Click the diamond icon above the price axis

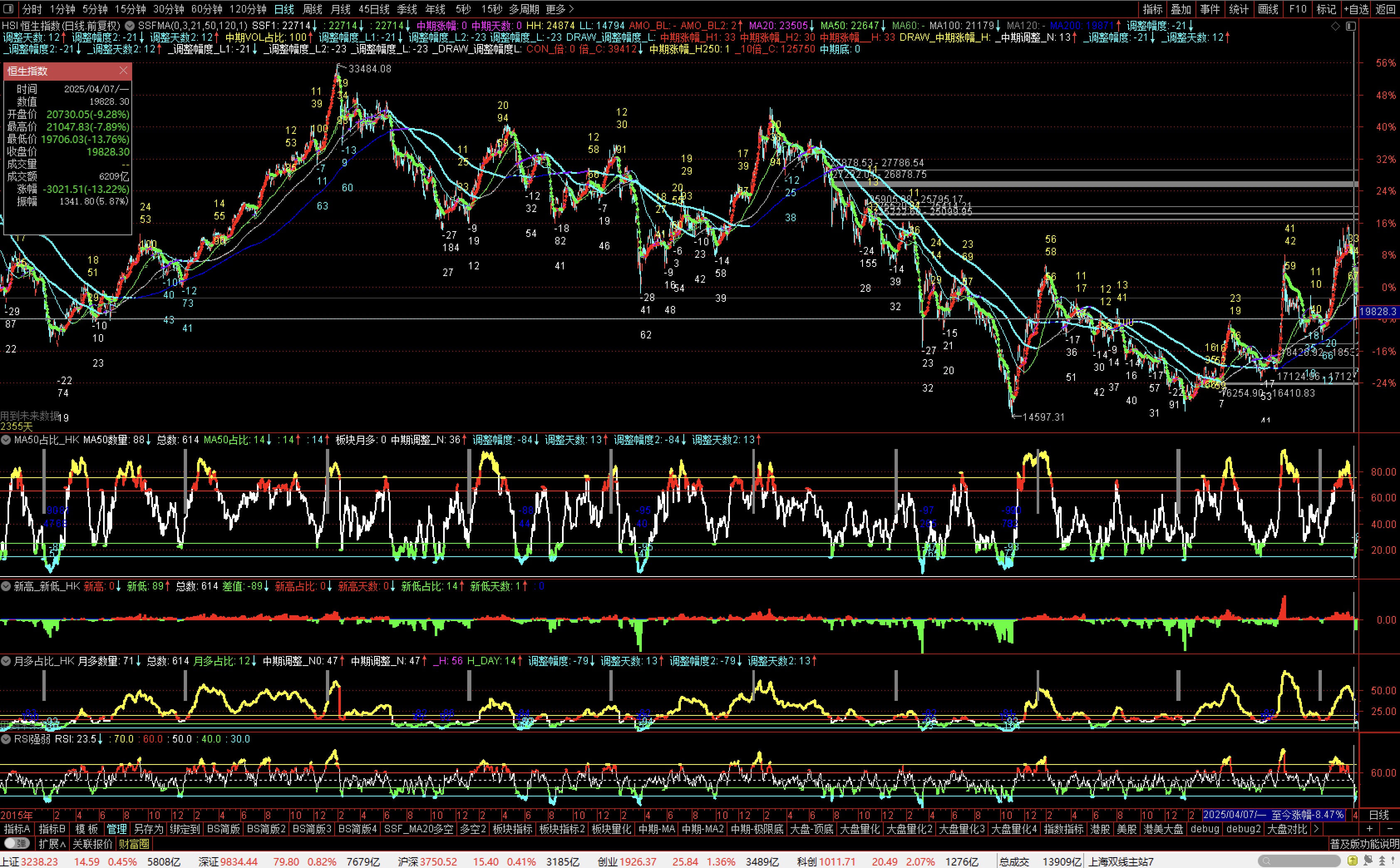point(1335,26)
